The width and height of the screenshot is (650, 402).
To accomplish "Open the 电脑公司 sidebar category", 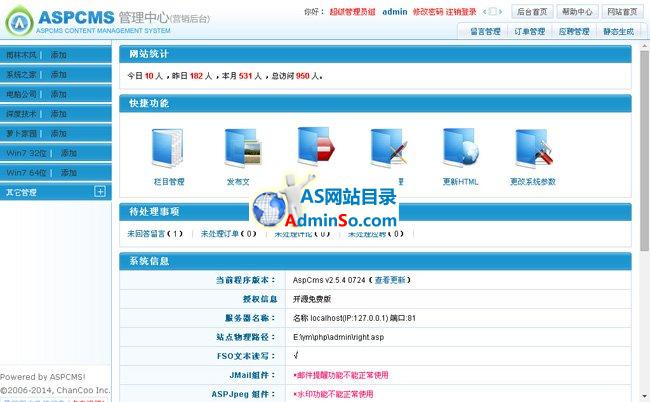I will [x=22, y=94].
